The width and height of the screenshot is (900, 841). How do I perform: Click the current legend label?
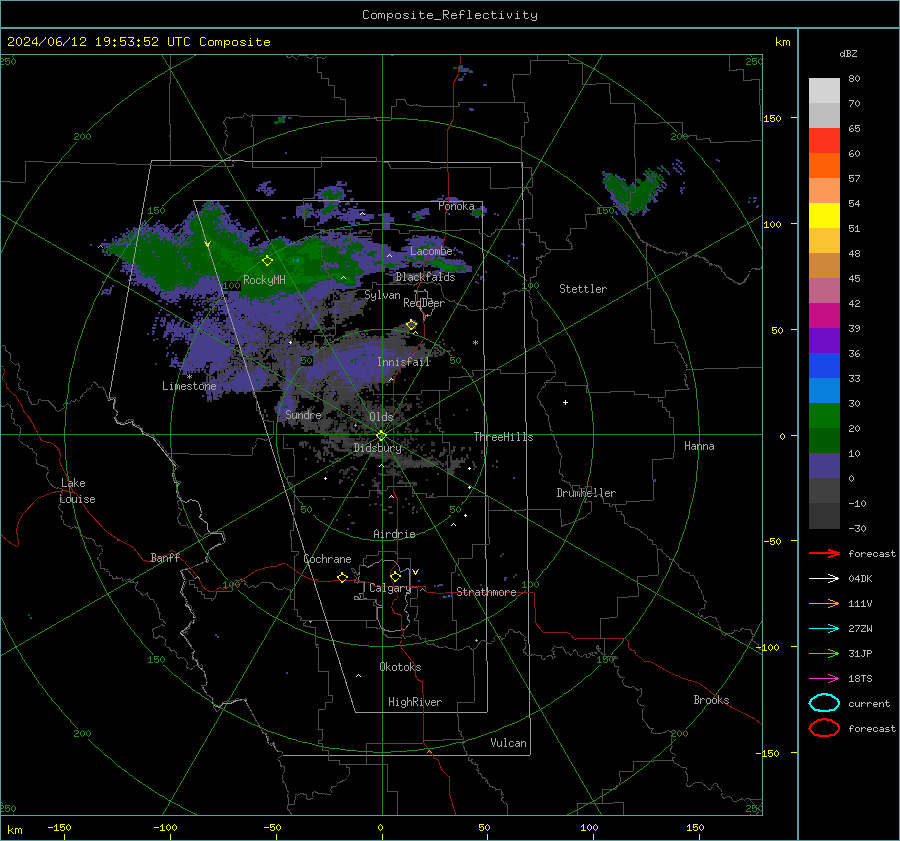coord(869,704)
